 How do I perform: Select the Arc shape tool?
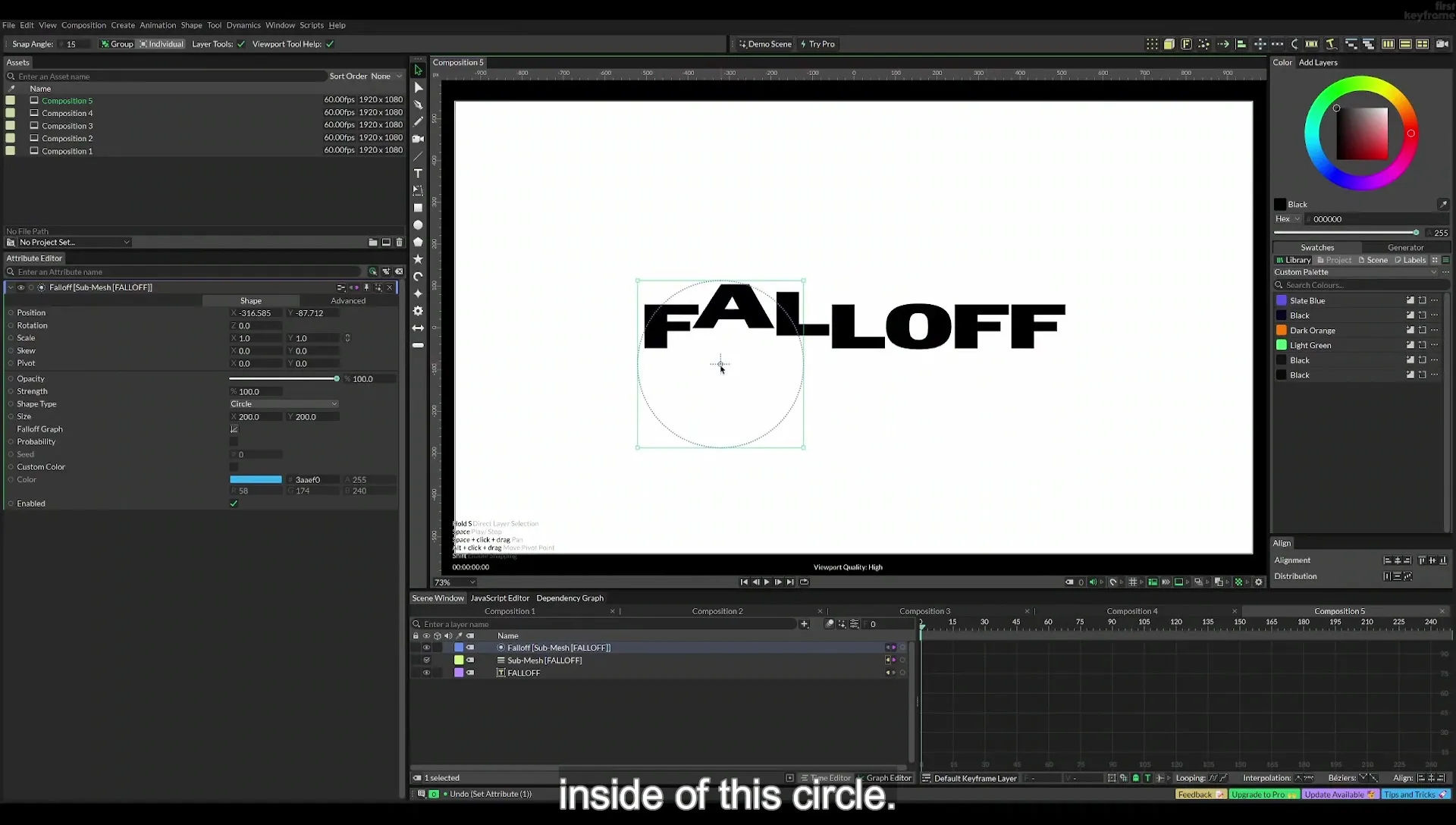(418, 277)
